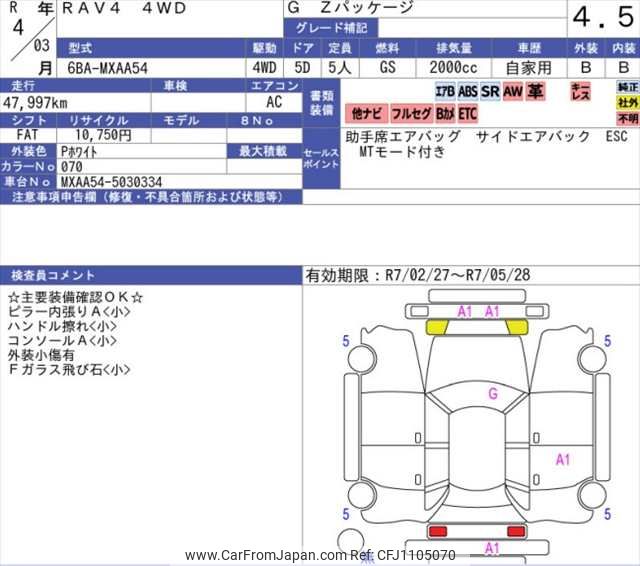Select the 社外 aftermarket yellow badge
Viewport: 640px width, 566px height.
click(628, 102)
